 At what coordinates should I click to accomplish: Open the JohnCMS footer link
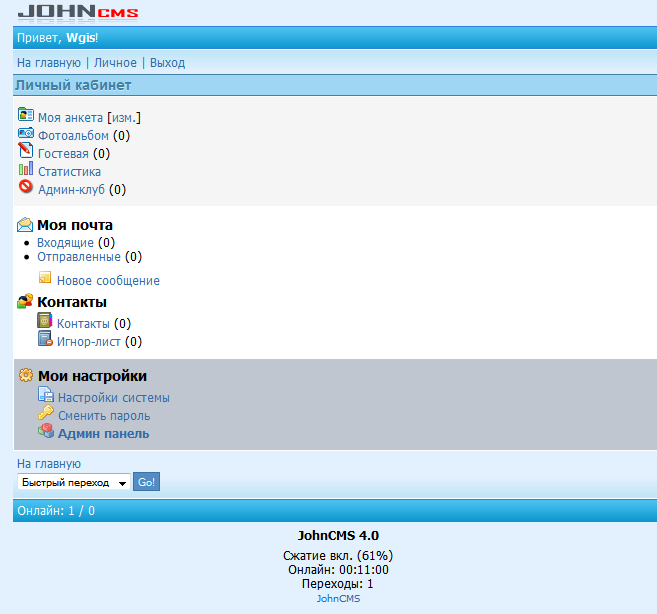[x=338, y=598]
